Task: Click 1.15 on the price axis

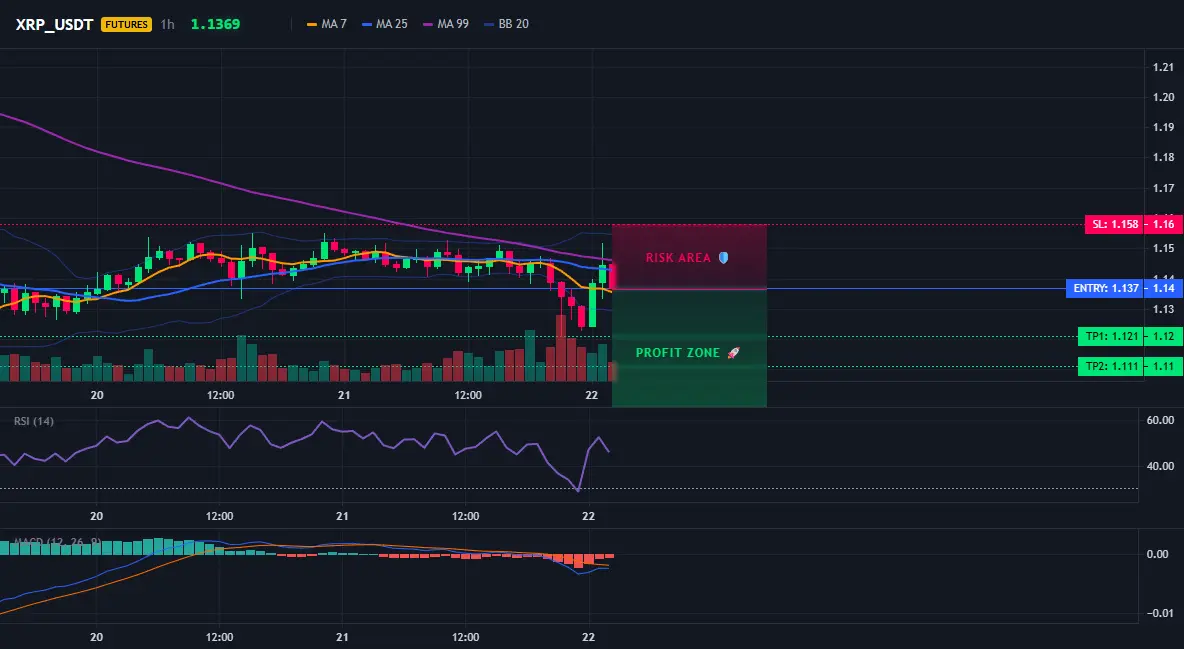Action: pos(1164,249)
